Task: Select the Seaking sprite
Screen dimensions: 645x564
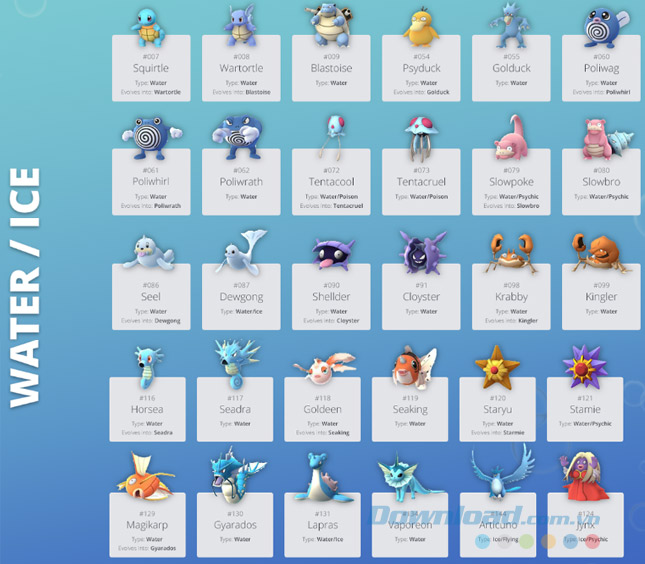Action: (413, 367)
